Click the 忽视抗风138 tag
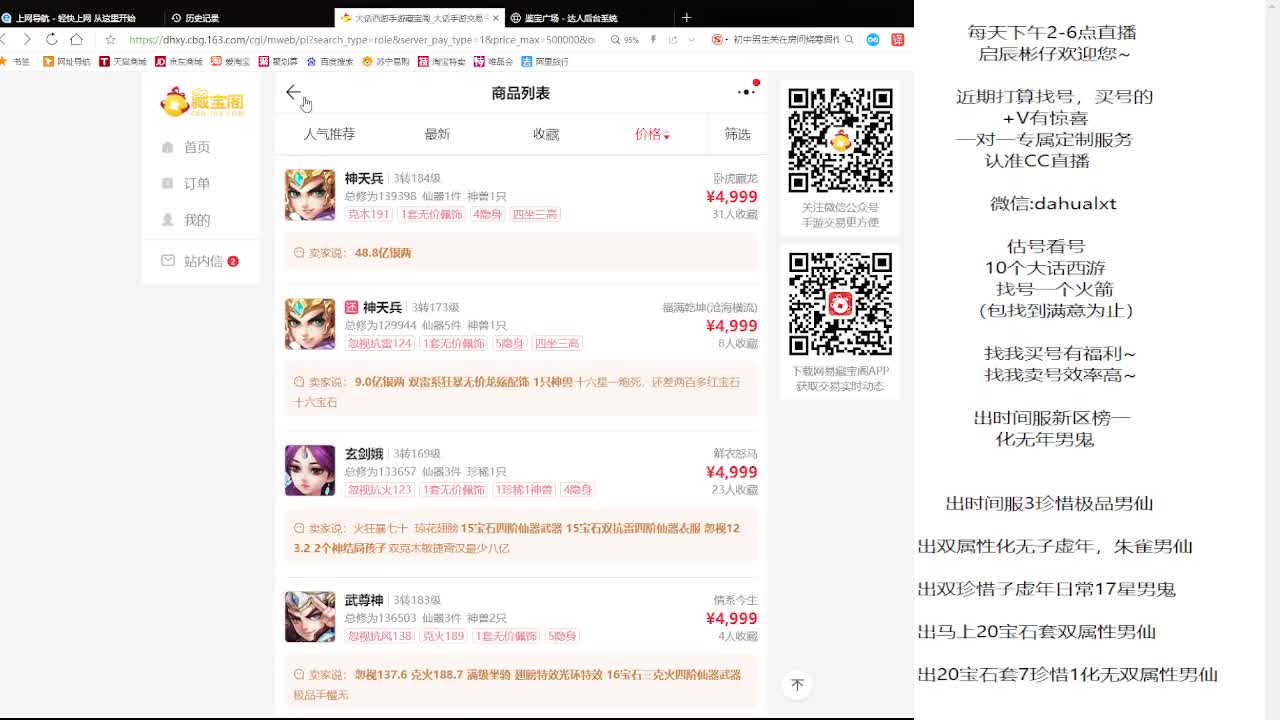The width and height of the screenshot is (1280, 720). pos(379,636)
